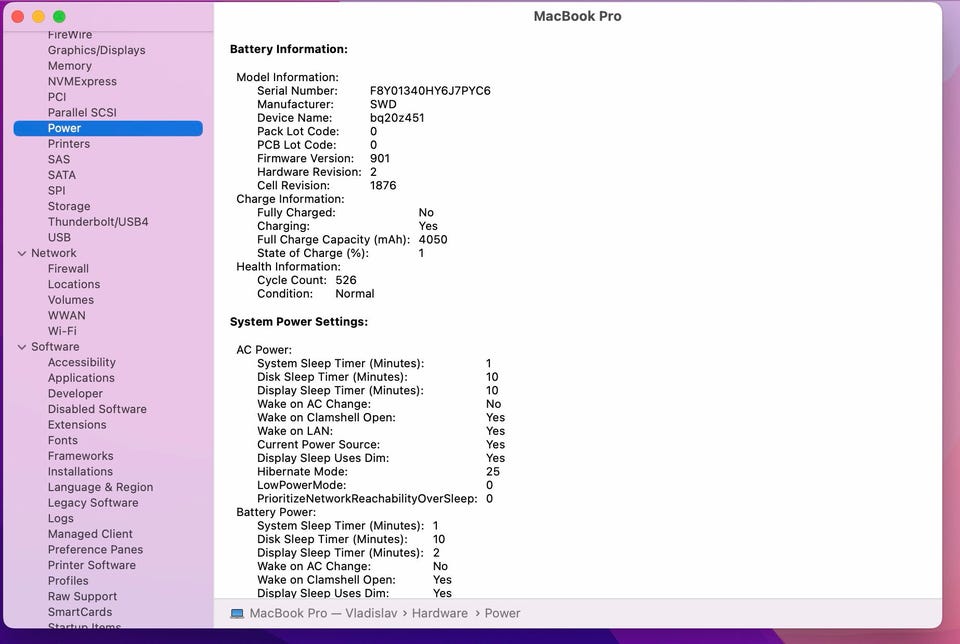Open Thunderbolt/USB4 entry
Image resolution: width=960 pixels, height=644 pixels.
(x=98, y=222)
